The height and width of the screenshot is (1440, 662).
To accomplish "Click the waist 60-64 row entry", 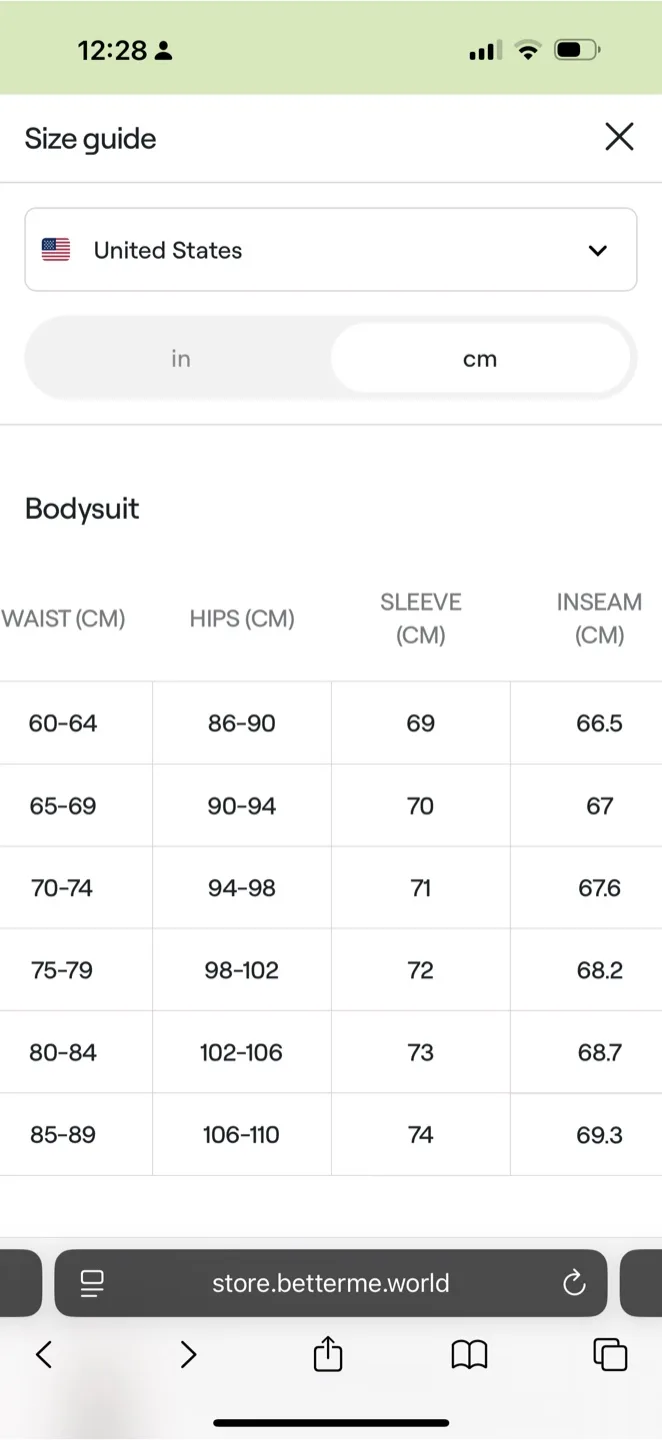I will click(x=64, y=723).
